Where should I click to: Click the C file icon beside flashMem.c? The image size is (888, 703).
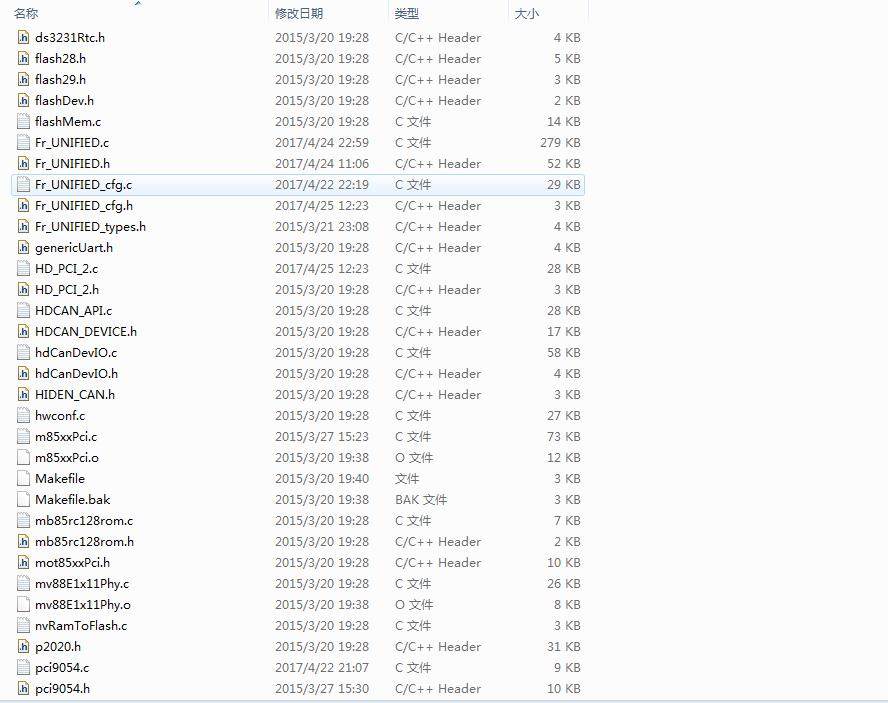(22, 121)
